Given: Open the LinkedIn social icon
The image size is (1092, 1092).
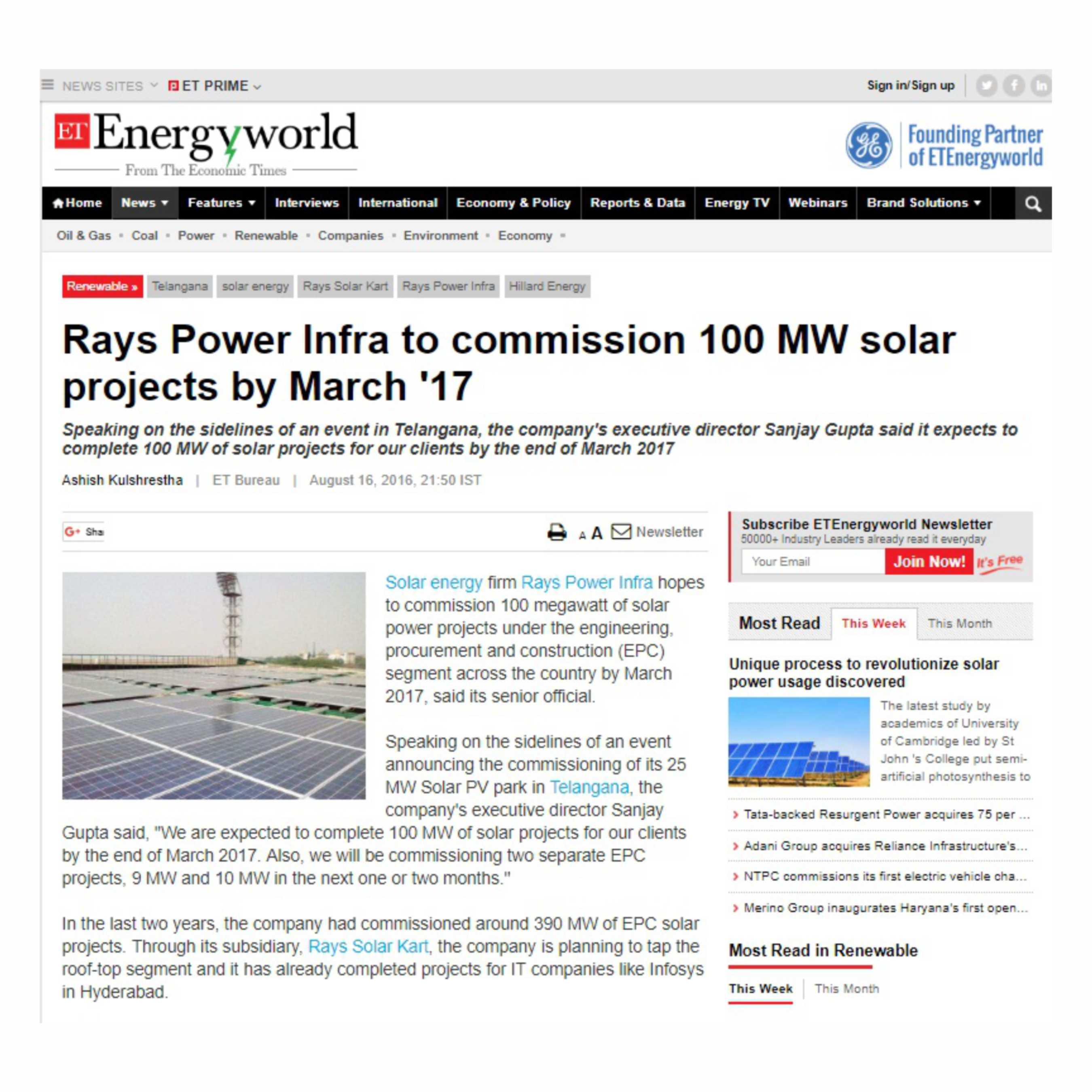Looking at the screenshot, I should [x=1041, y=86].
